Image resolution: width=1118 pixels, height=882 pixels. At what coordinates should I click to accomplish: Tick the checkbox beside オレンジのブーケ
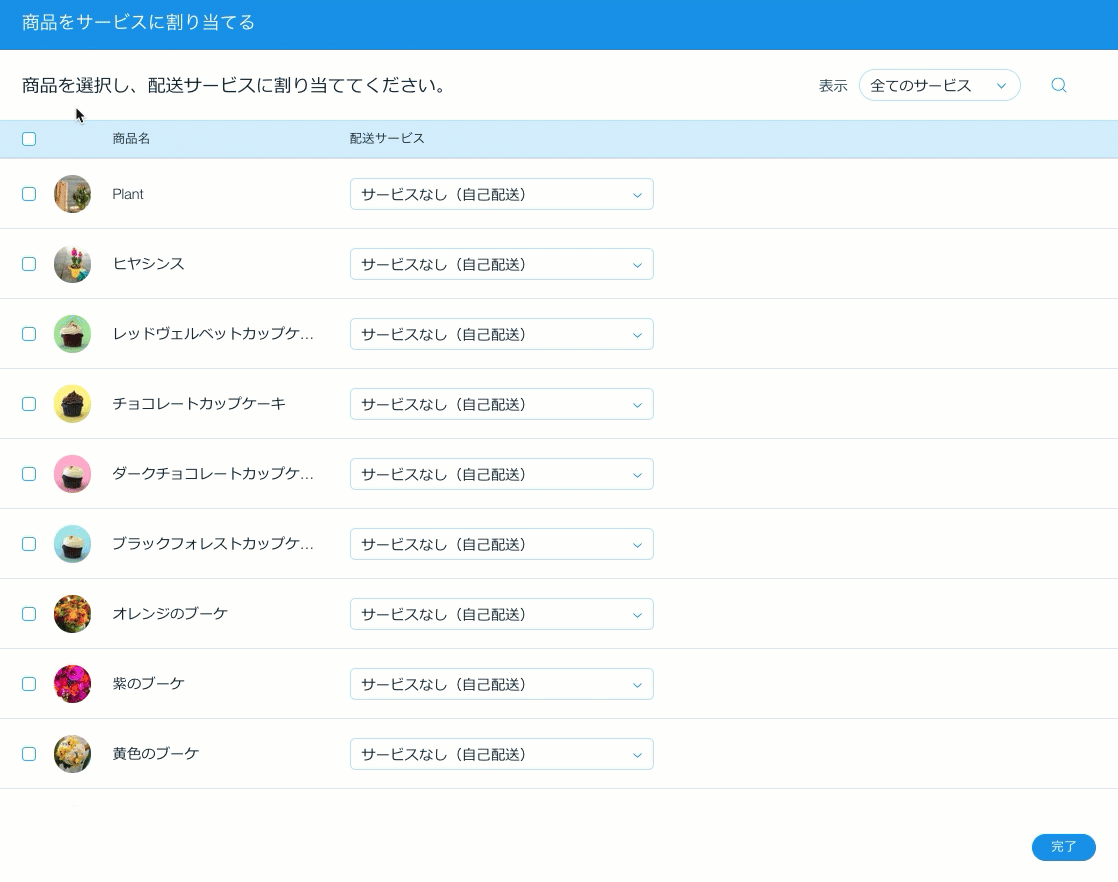(x=29, y=614)
